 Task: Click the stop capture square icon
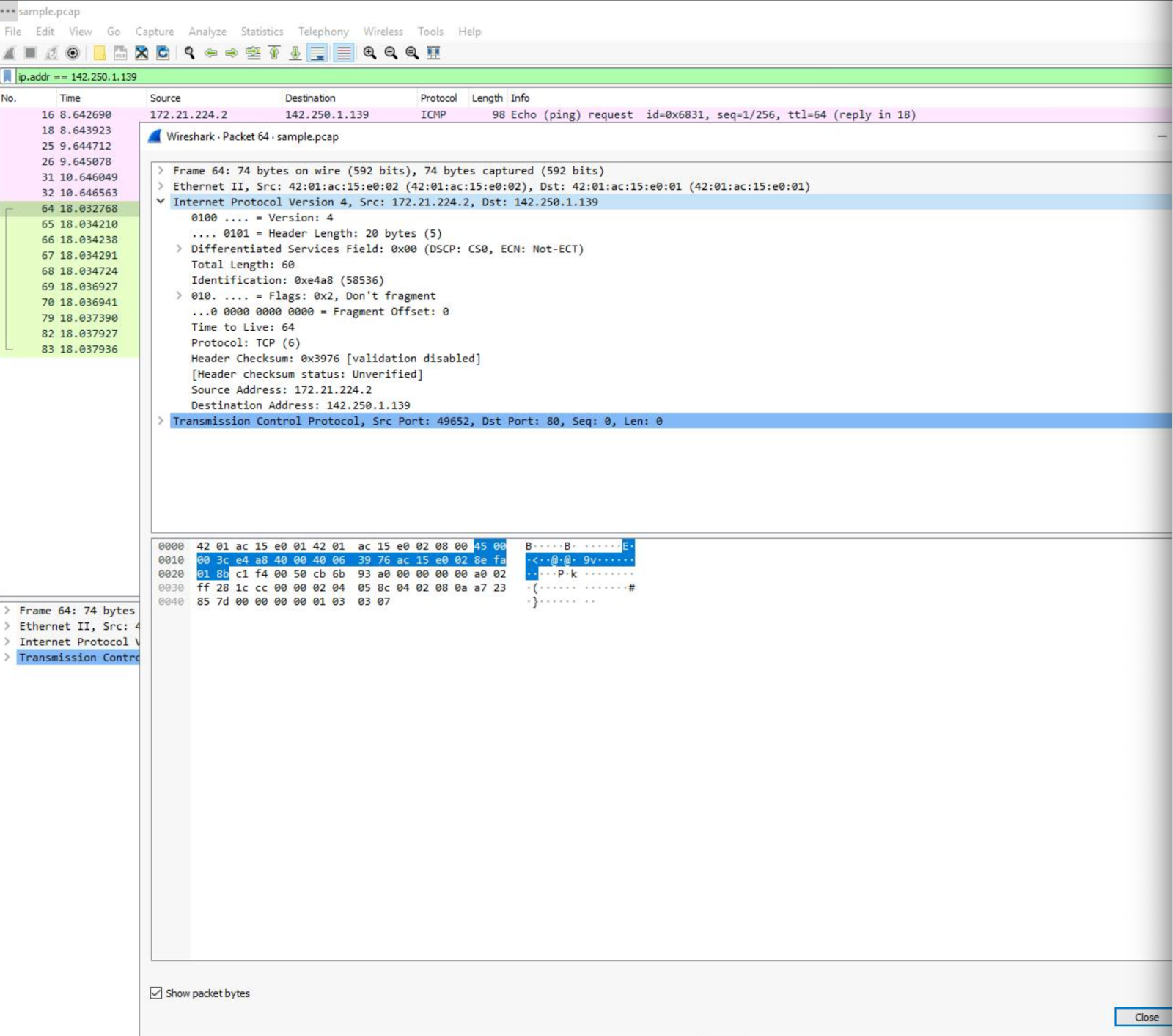[30, 53]
